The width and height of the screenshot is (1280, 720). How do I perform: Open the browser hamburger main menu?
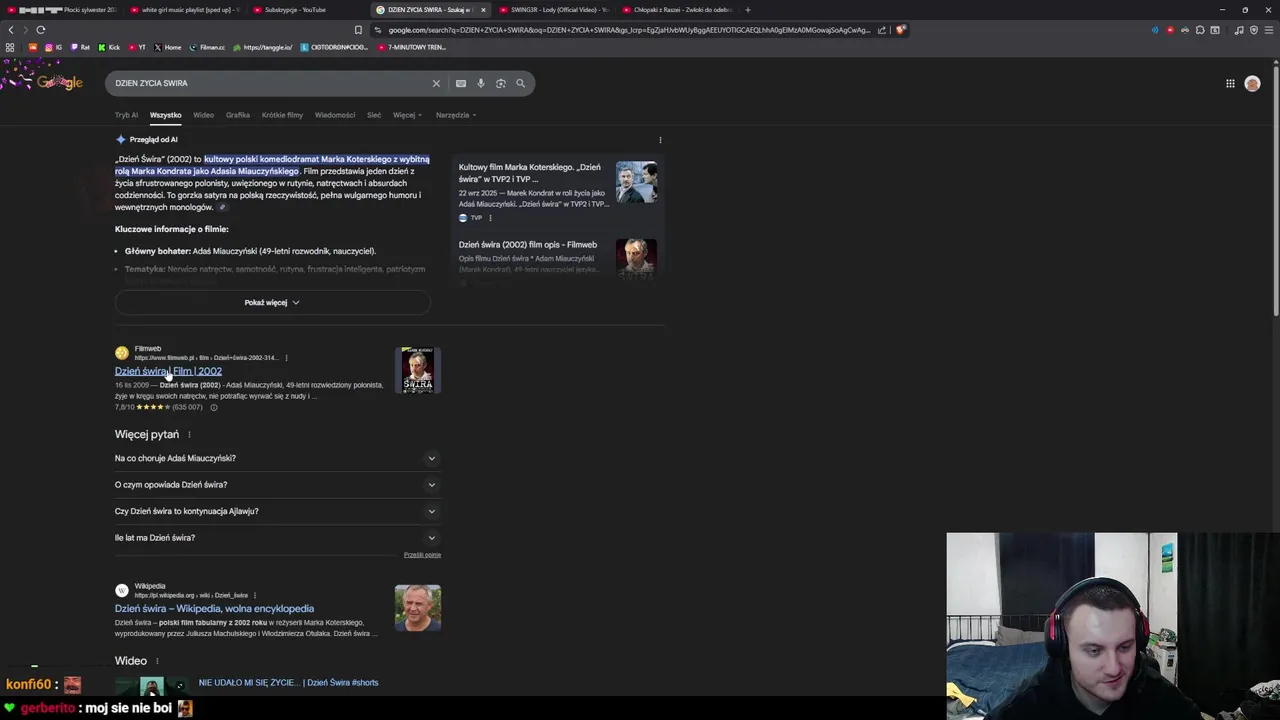click(x=1268, y=30)
